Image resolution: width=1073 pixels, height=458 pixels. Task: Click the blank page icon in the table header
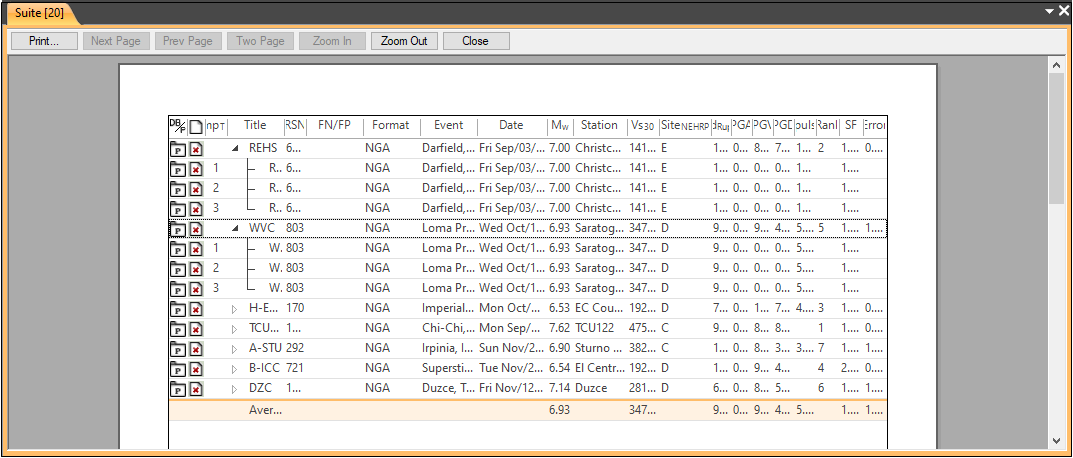196,127
